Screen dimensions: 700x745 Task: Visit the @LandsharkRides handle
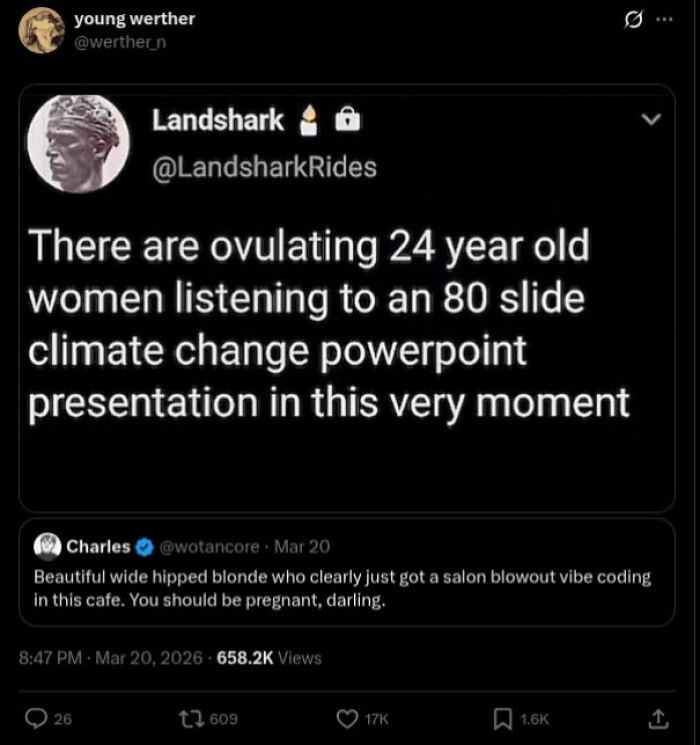coord(265,167)
